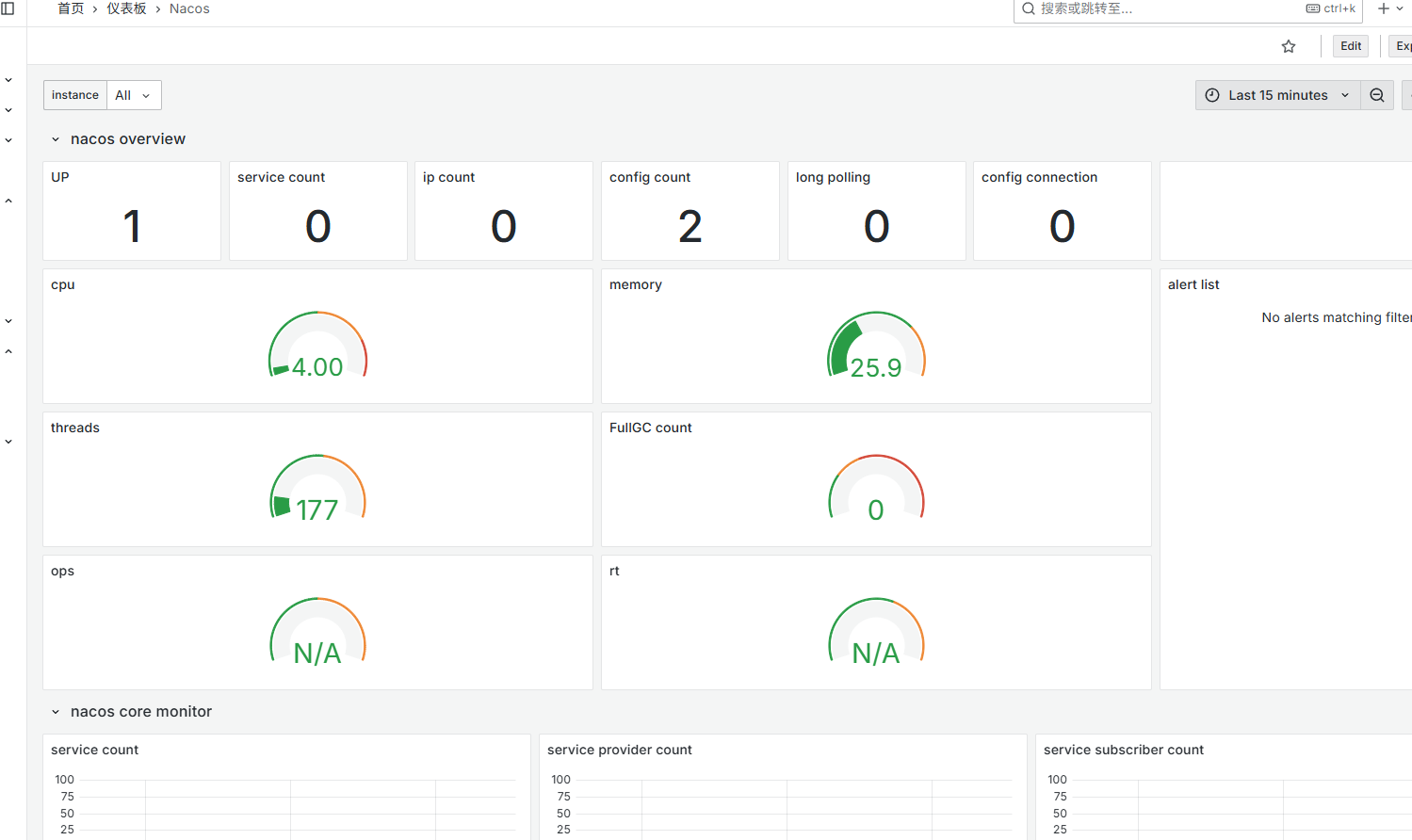Open the service count graph panel title

pos(94,750)
